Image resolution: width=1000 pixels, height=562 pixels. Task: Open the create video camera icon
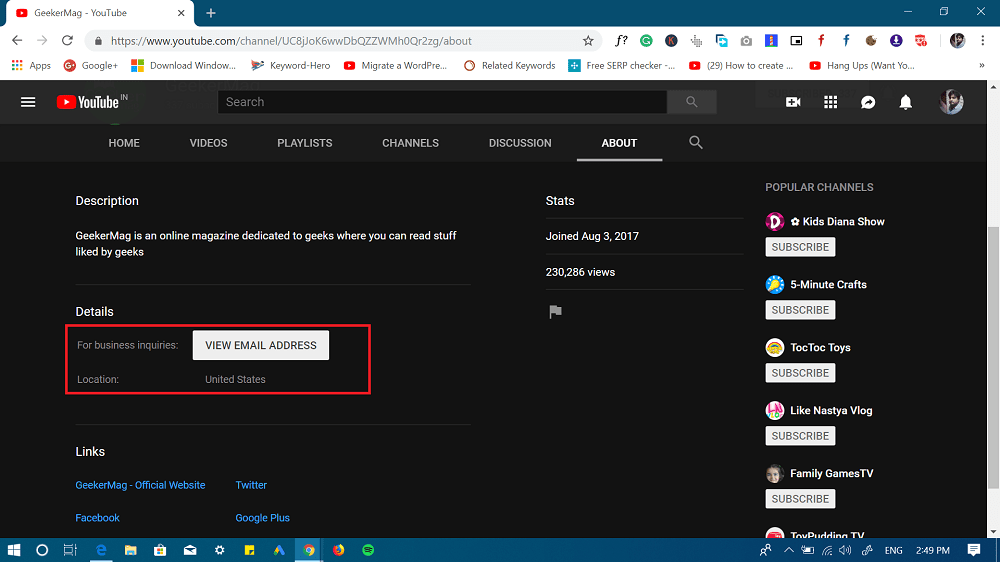(793, 102)
